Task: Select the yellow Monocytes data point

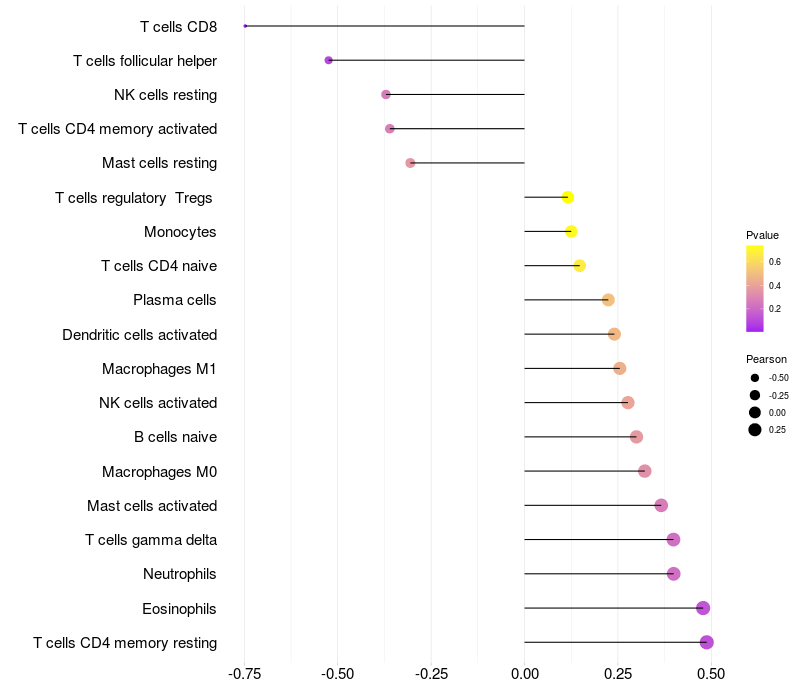Action: pos(571,231)
